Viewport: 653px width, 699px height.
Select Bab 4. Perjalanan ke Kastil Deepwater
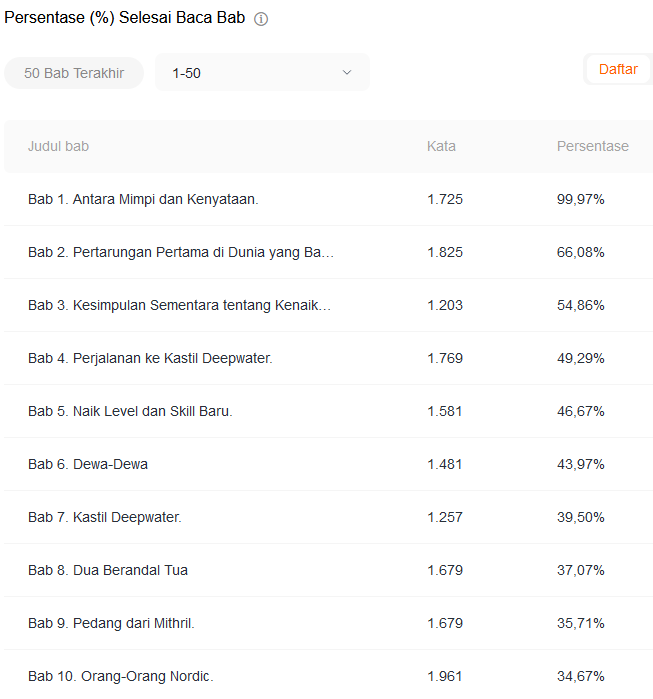150,358
